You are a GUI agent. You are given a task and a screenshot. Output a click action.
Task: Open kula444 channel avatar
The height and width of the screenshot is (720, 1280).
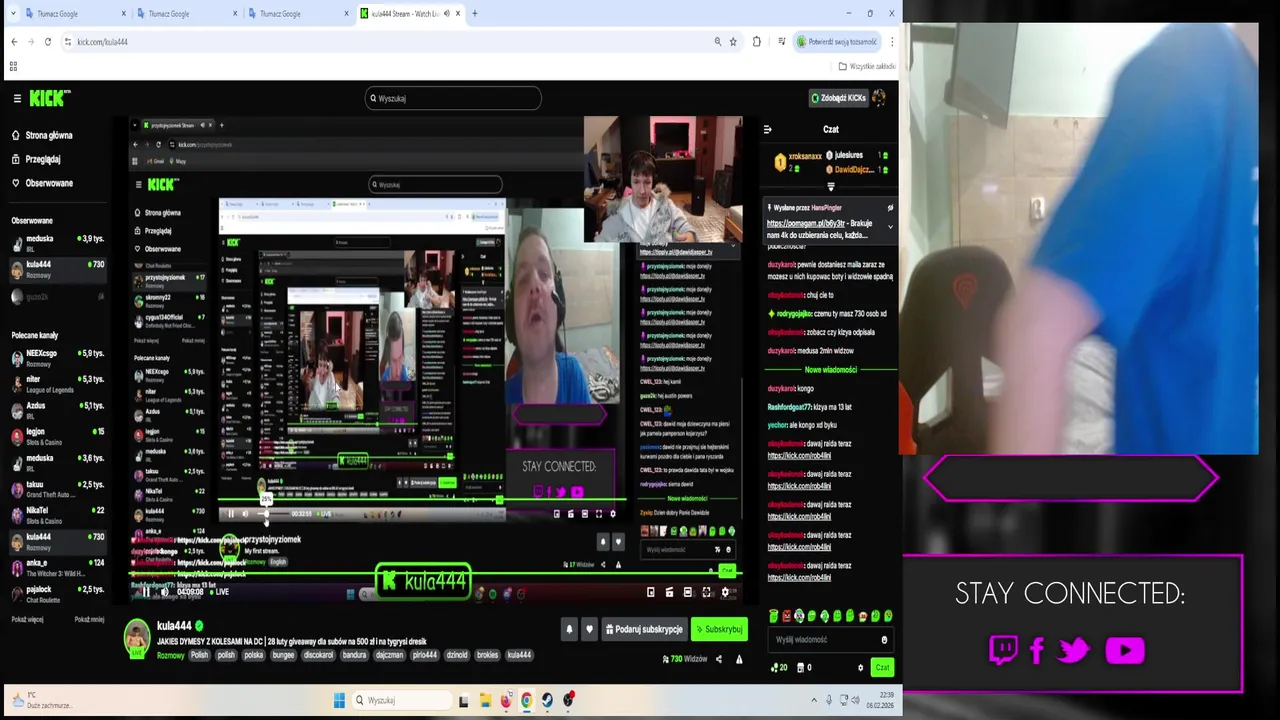[137, 637]
